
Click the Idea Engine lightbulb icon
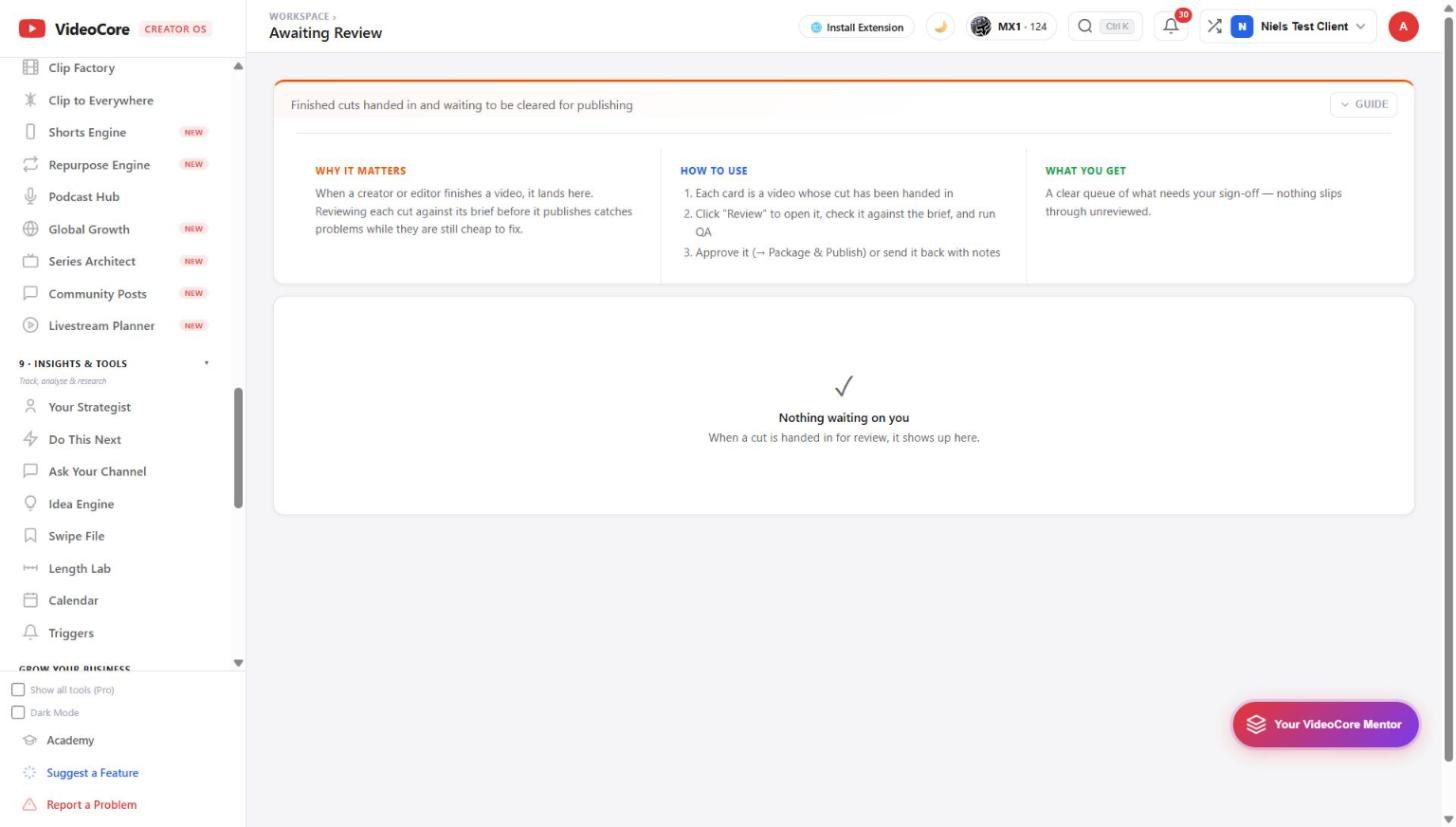click(30, 504)
